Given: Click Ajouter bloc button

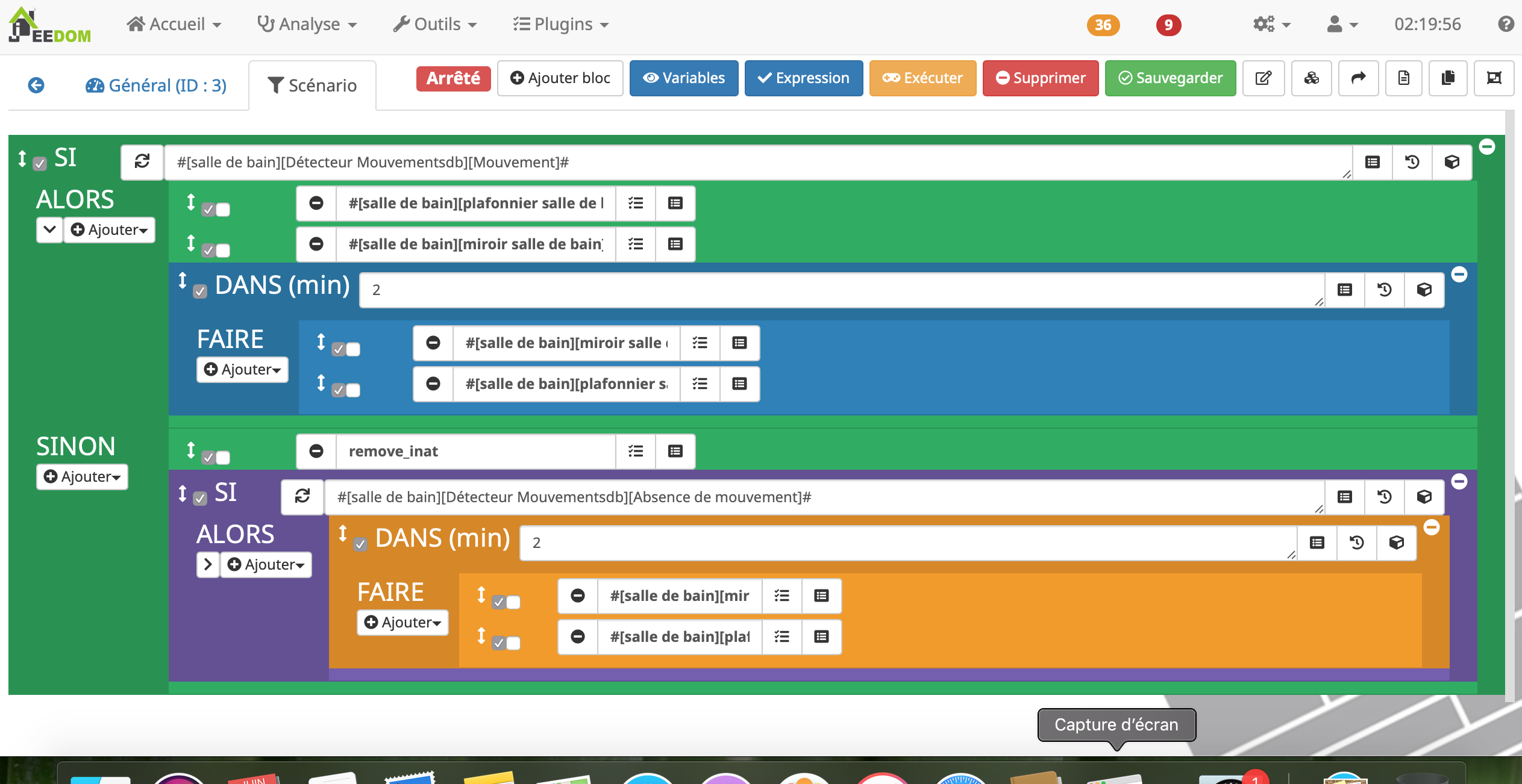Looking at the screenshot, I should coord(560,78).
